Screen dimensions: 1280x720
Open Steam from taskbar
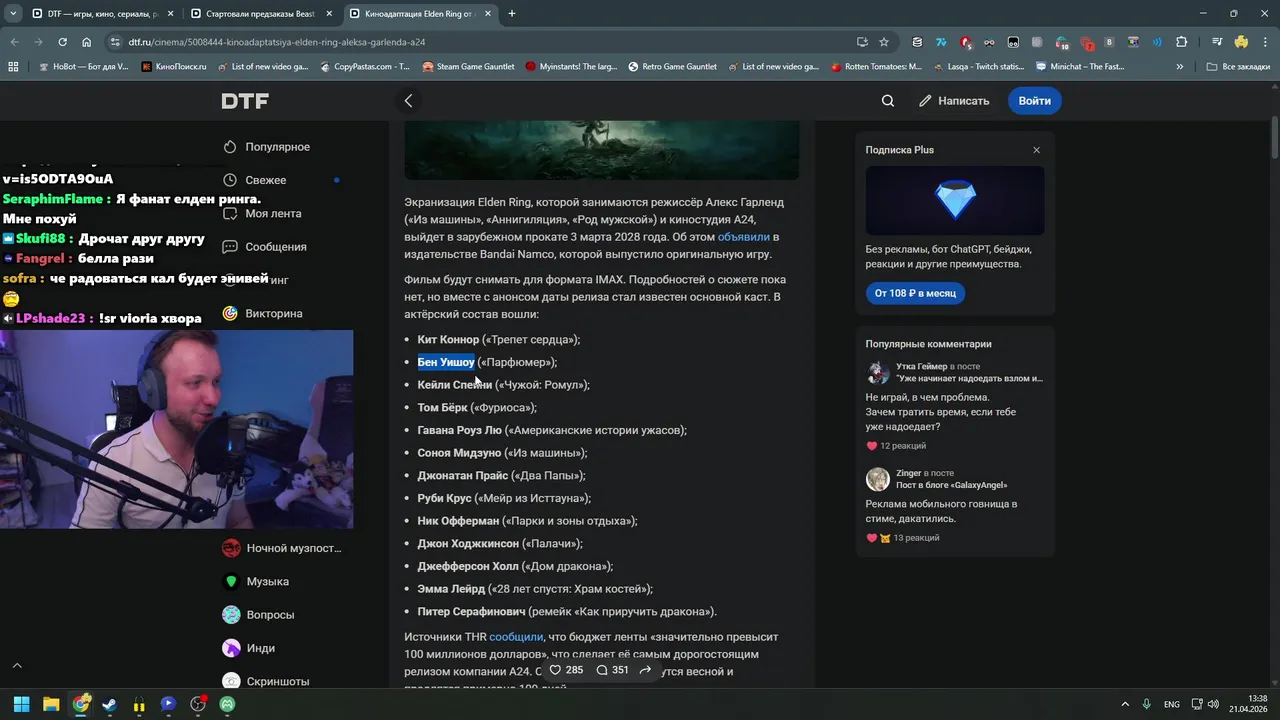click(109, 704)
